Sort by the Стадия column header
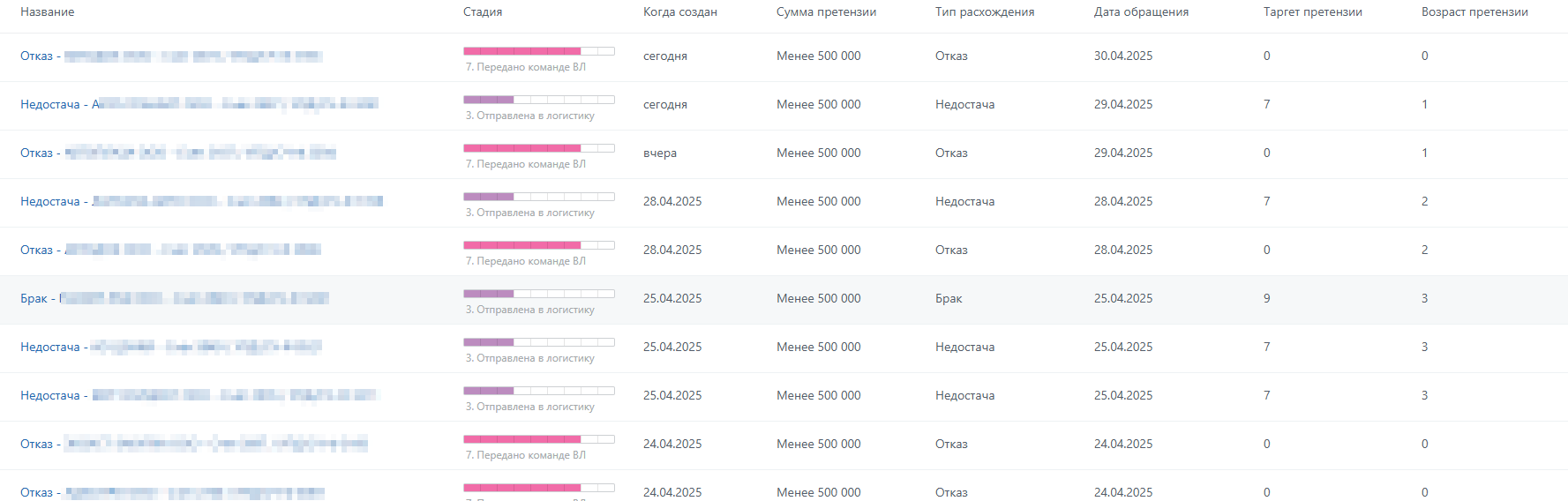 (x=483, y=12)
